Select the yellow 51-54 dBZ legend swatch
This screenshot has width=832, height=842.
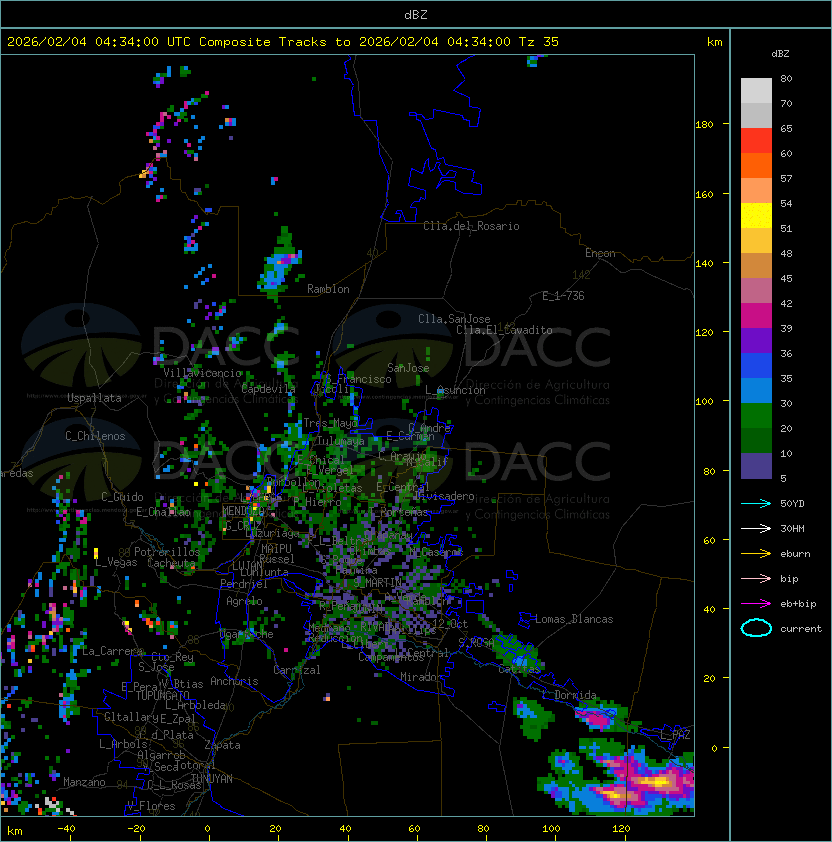pyautogui.click(x=756, y=215)
